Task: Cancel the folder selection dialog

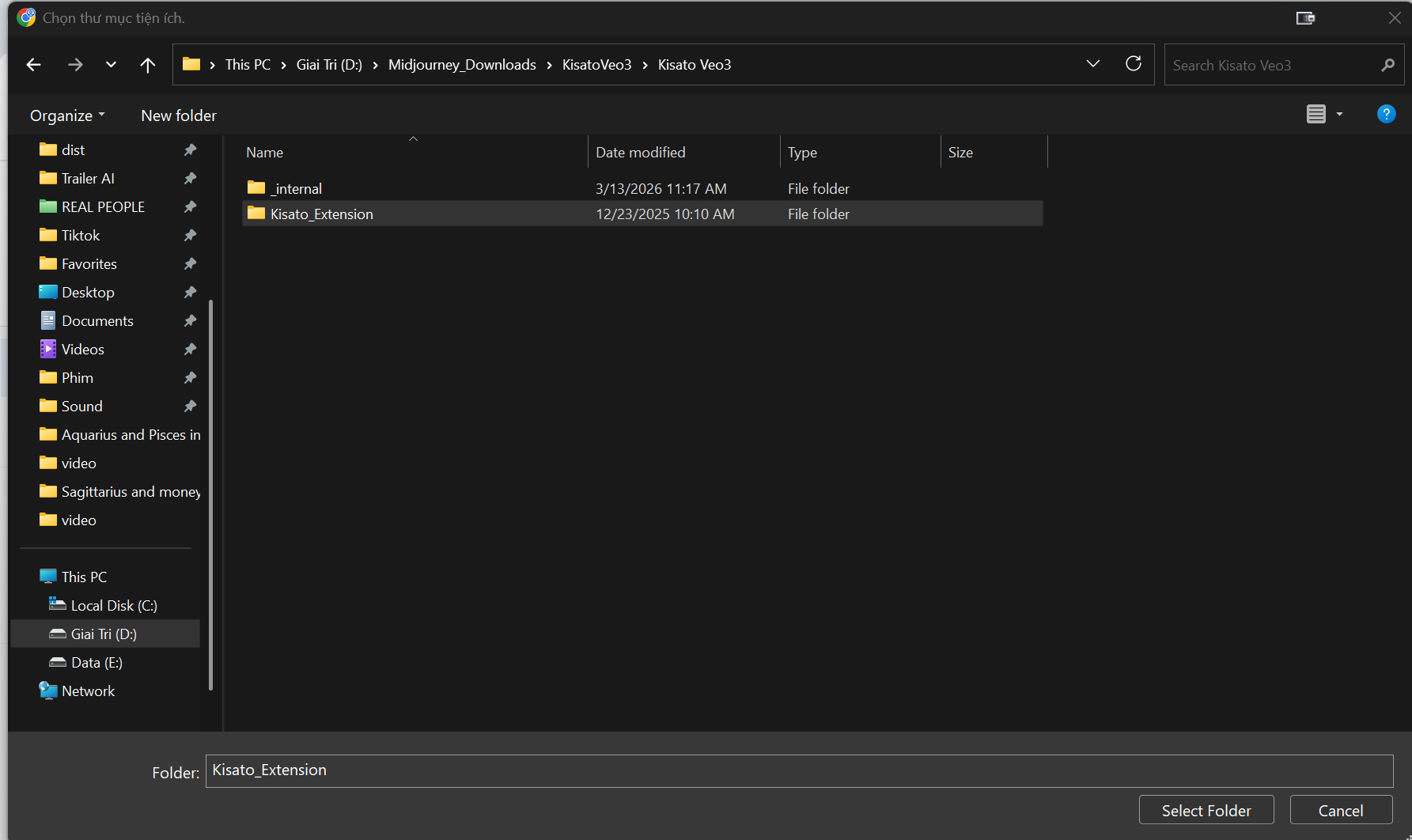Action: click(x=1341, y=810)
